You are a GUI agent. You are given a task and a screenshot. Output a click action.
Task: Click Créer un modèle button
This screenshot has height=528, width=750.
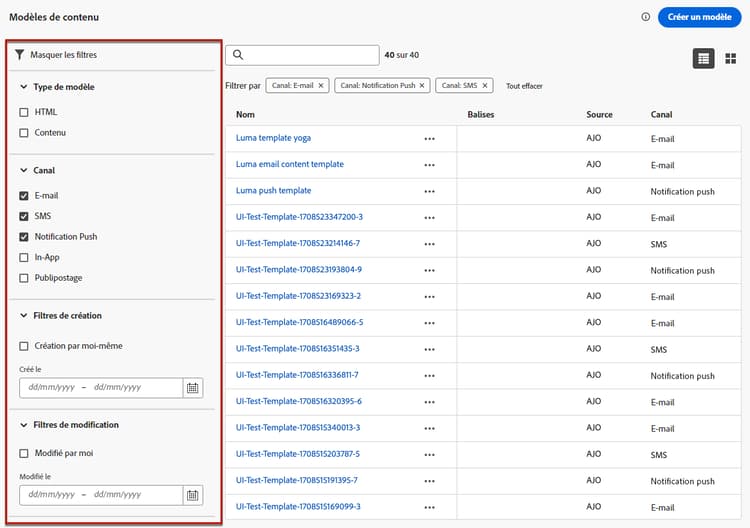(699, 17)
